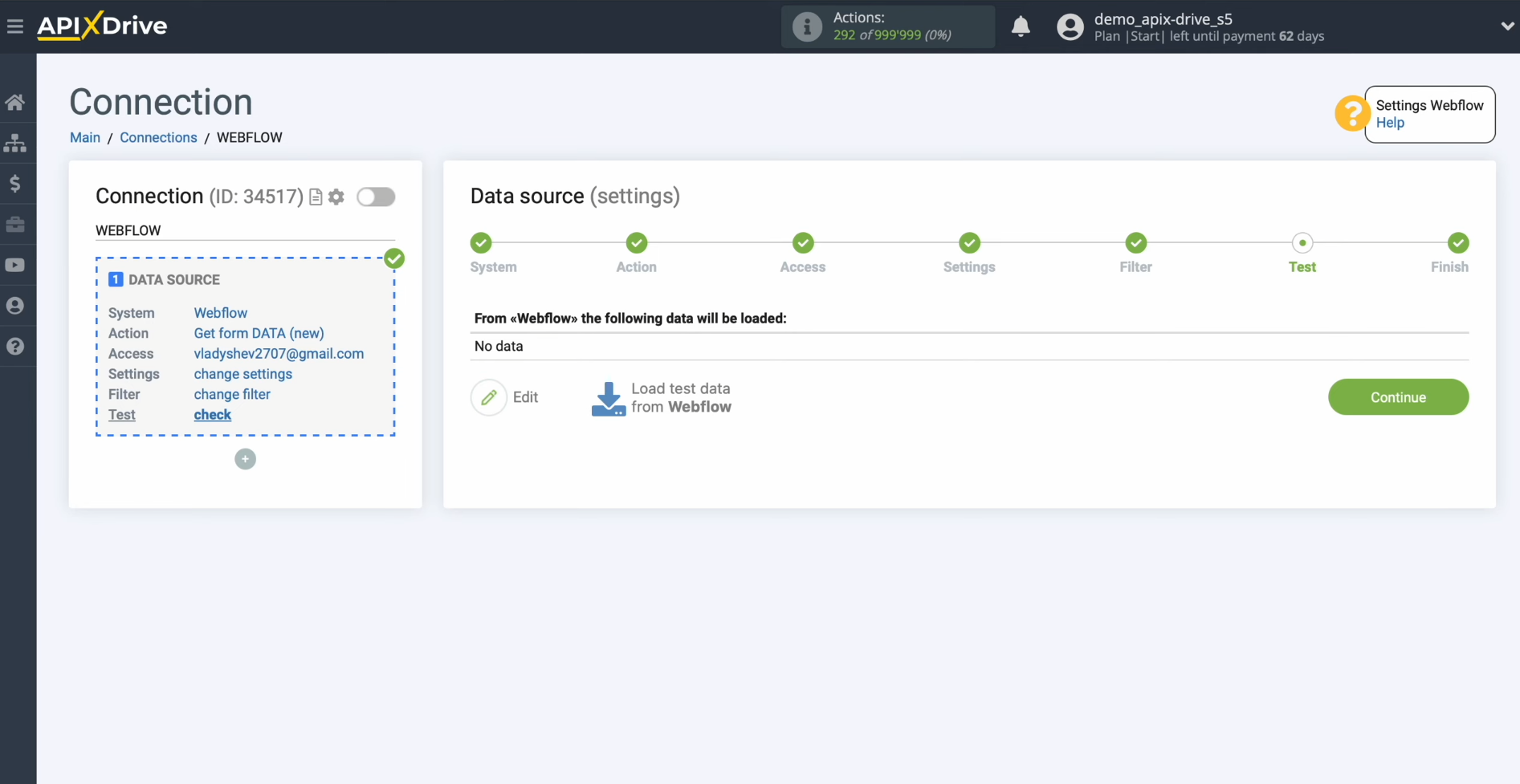Expand the account dropdown chevron at top right
The image size is (1520, 784).
point(1507,26)
